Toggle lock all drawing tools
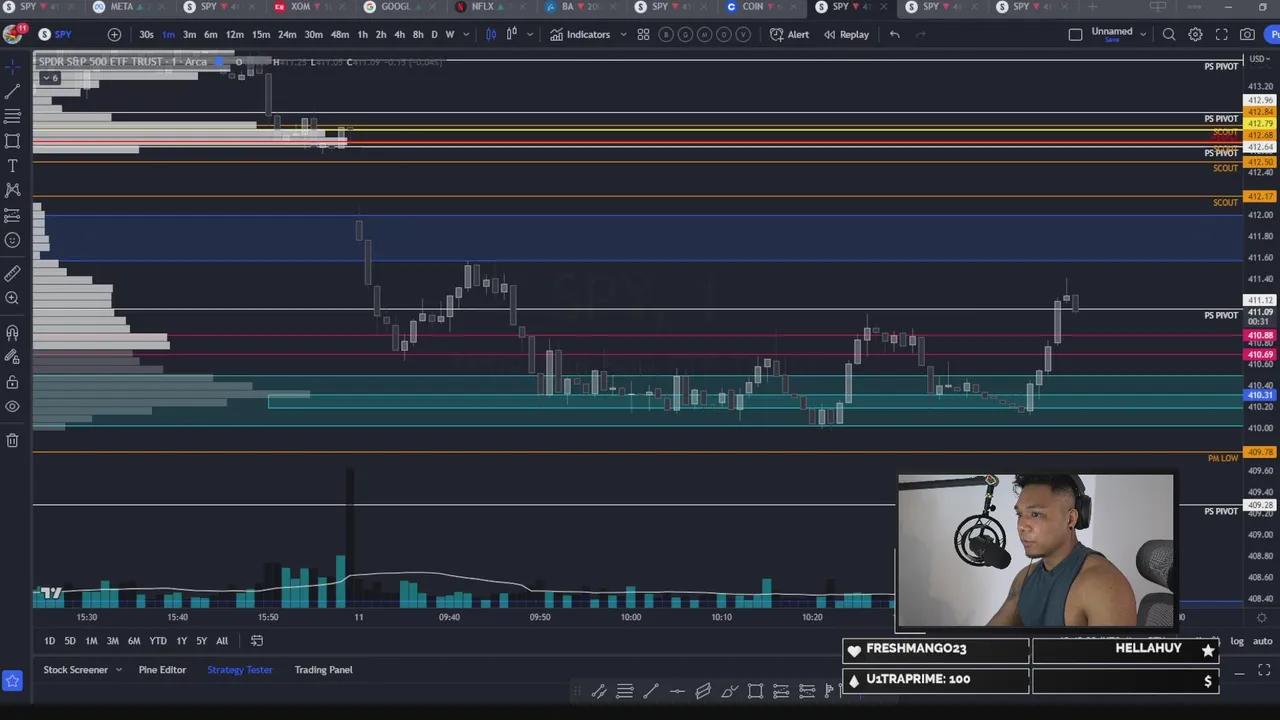The image size is (1280, 720). (x=12, y=382)
